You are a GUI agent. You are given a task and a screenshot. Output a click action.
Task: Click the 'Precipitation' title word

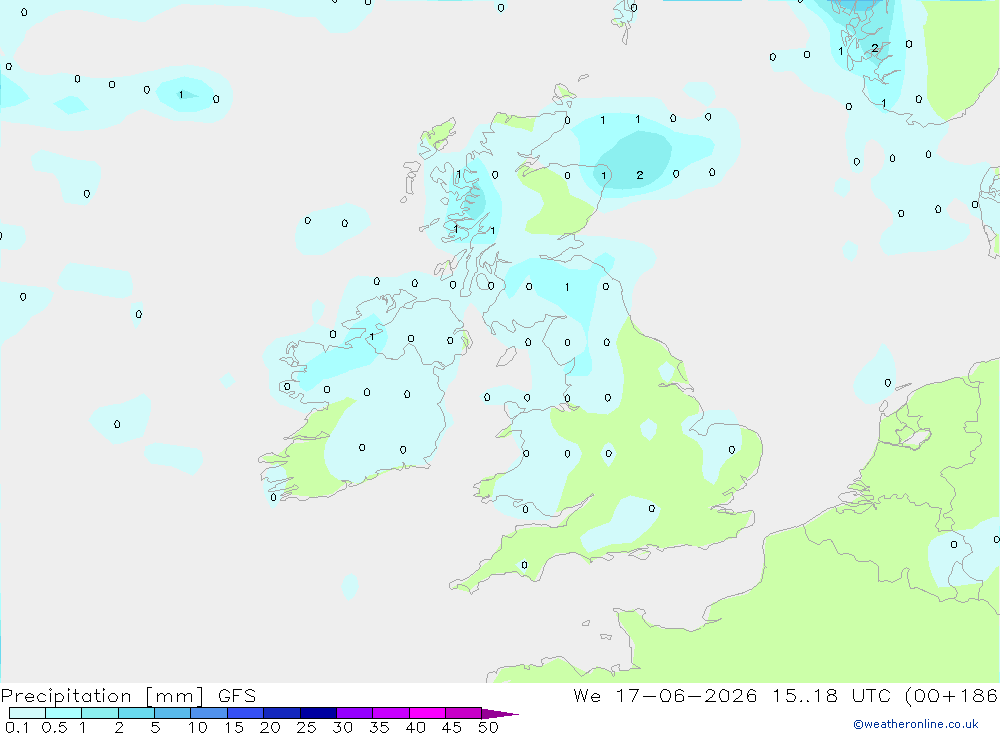66,696
